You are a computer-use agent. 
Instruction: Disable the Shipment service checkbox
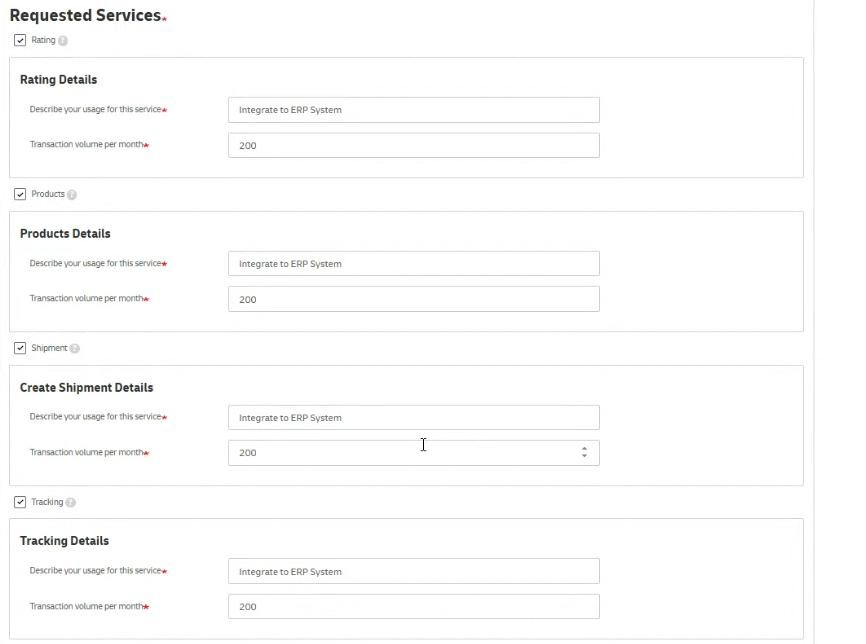20,348
